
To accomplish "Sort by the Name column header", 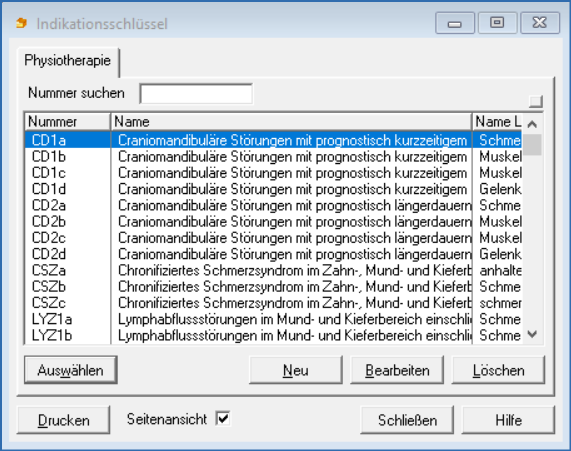I will pyautogui.click(x=291, y=122).
